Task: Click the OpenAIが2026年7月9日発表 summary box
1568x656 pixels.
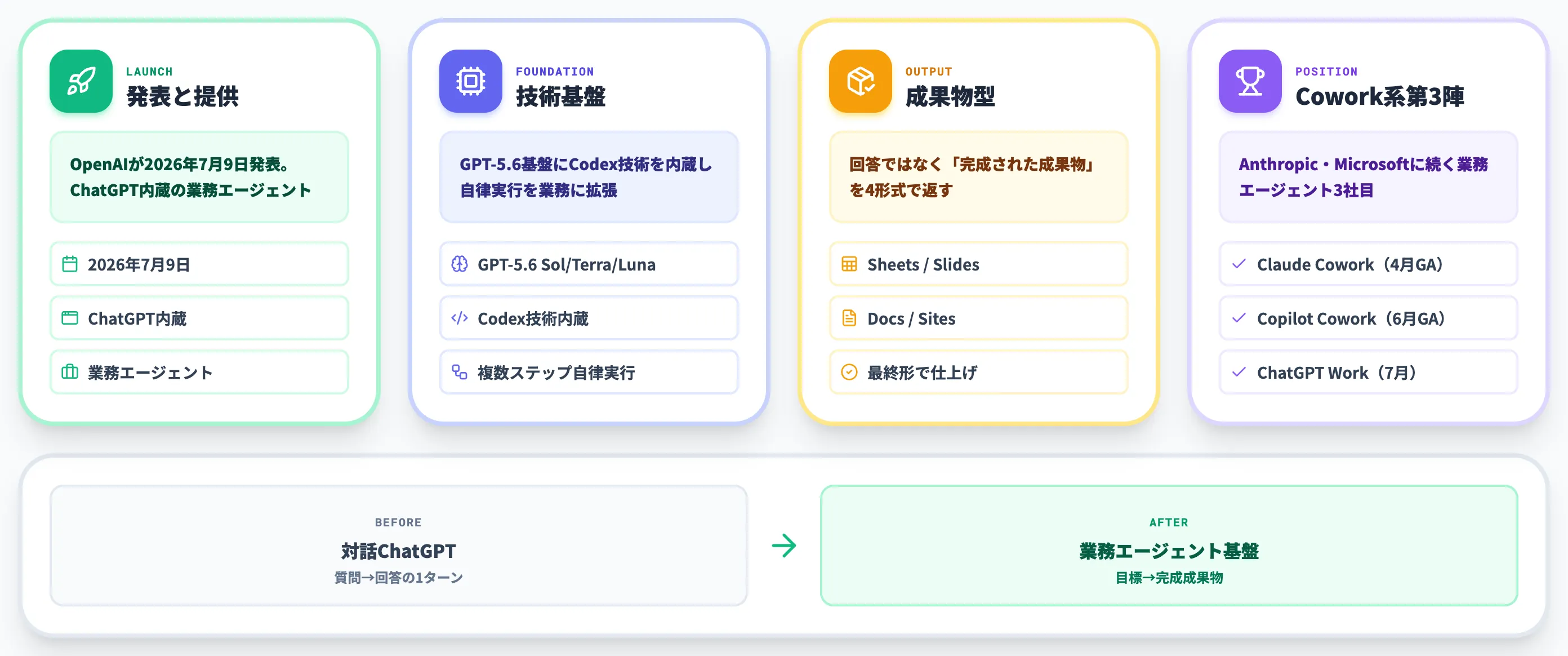Action: tap(199, 178)
